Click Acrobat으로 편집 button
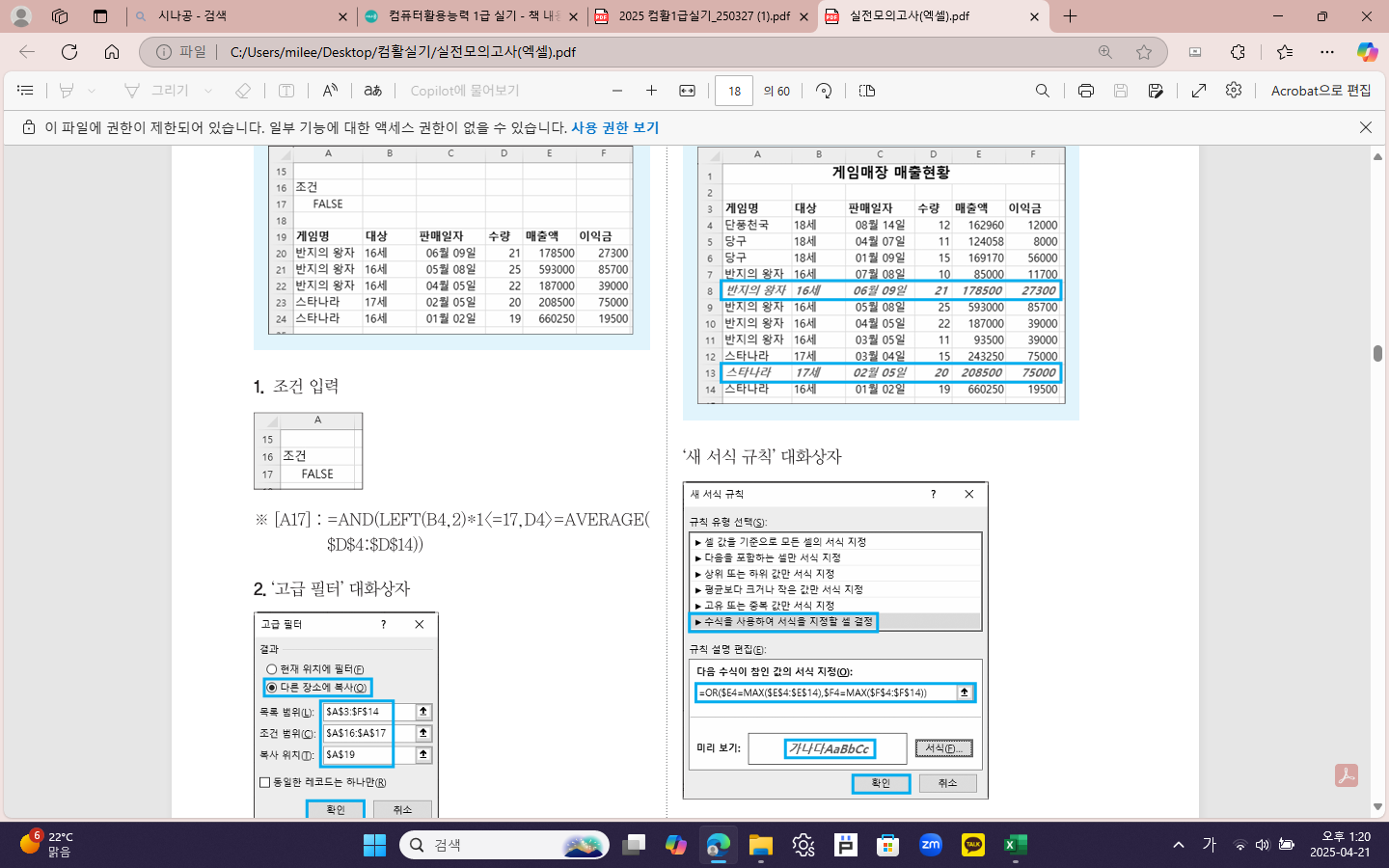The height and width of the screenshot is (868, 1389). 1321,91
